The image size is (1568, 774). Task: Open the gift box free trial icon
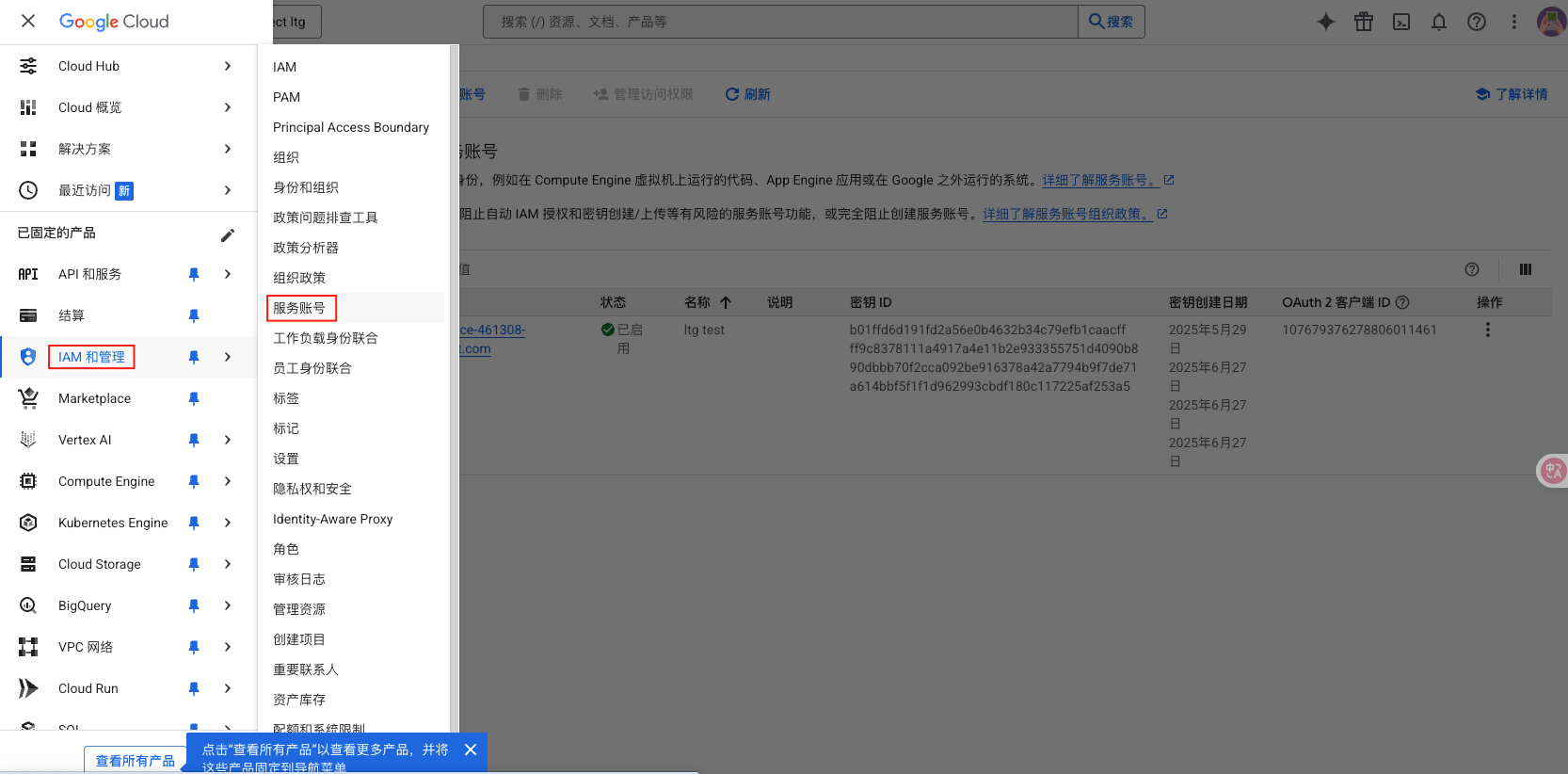1364,22
